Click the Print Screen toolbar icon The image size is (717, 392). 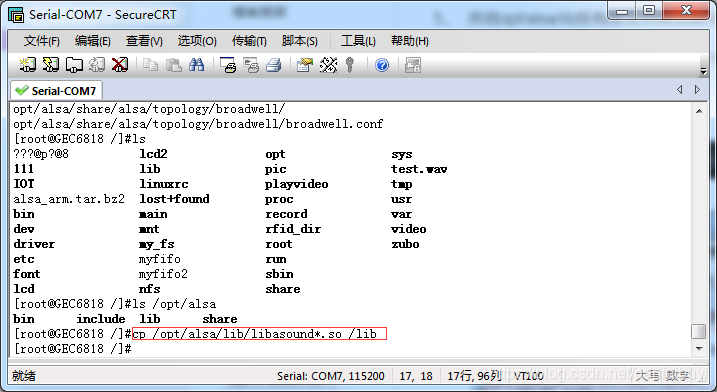(228, 65)
